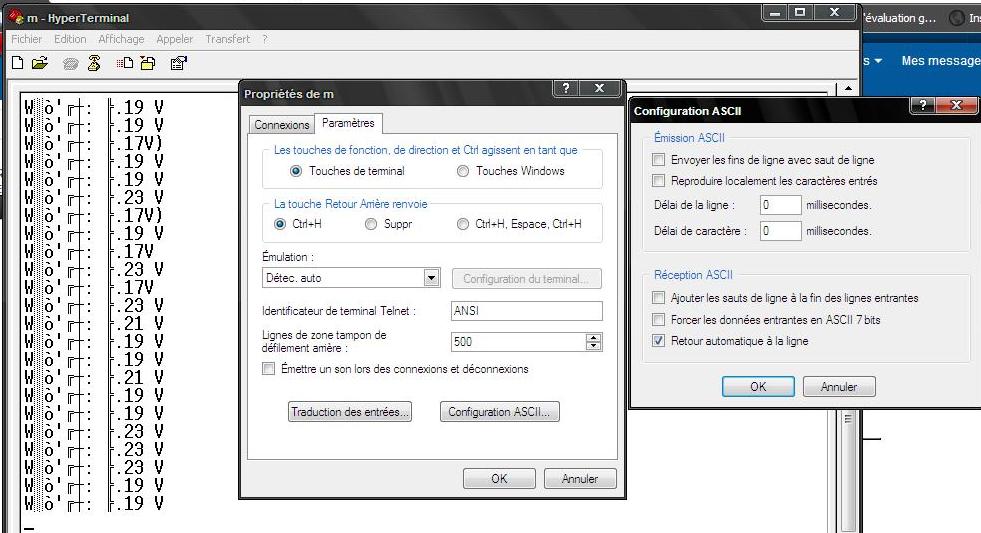Choose Ctrl+H for the backspace key
The width and height of the screenshot is (981, 533).
(280, 224)
